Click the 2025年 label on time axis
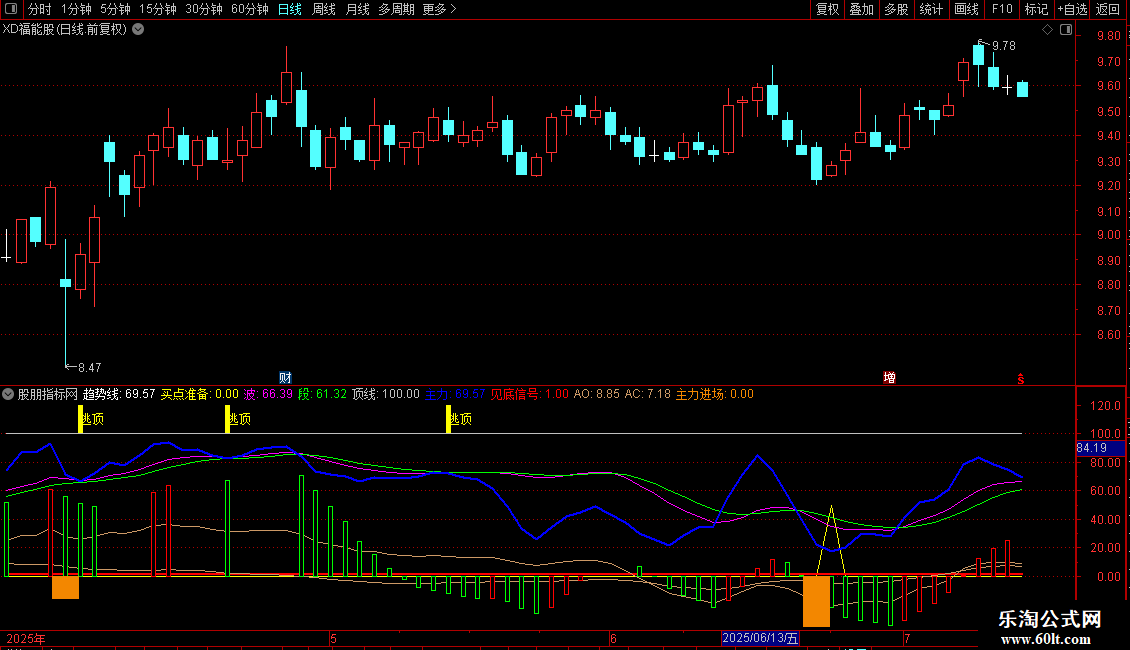The image size is (1130, 650). pyautogui.click(x=26, y=638)
